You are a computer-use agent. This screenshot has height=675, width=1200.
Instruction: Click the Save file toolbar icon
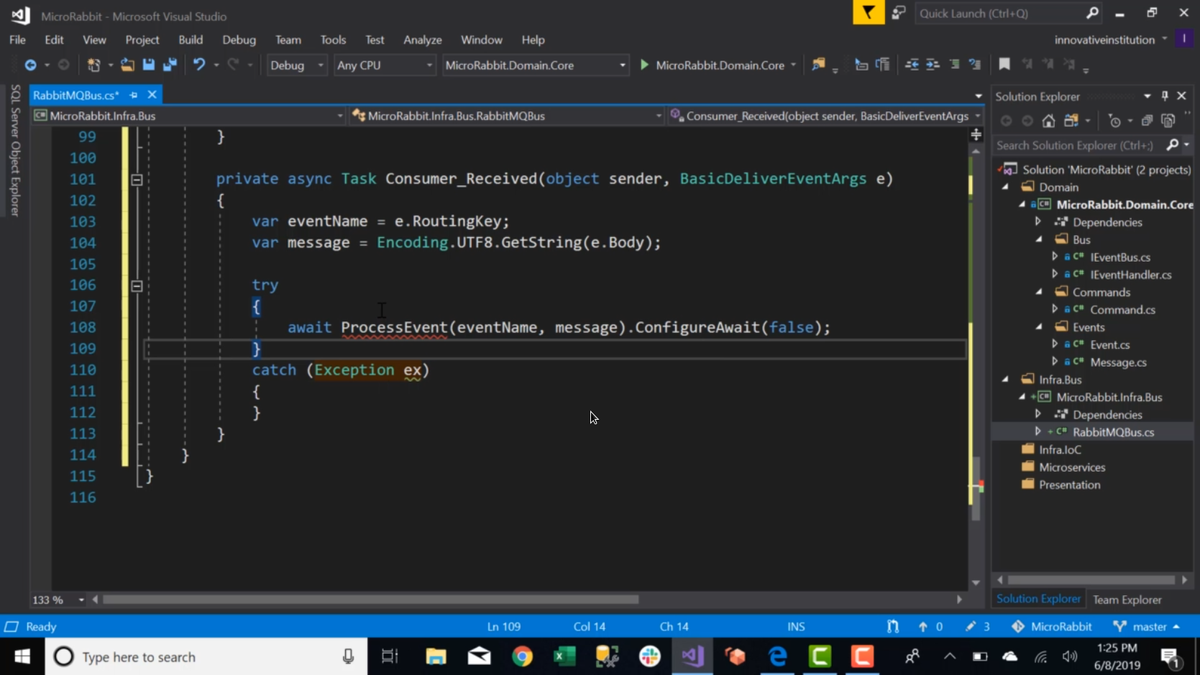[x=149, y=65]
